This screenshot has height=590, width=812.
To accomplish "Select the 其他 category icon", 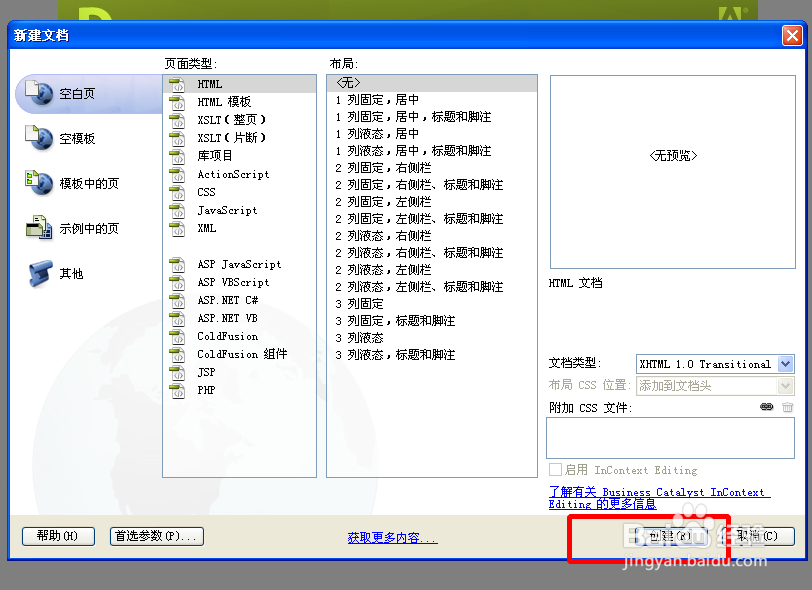I will pyautogui.click(x=40, y=273).
